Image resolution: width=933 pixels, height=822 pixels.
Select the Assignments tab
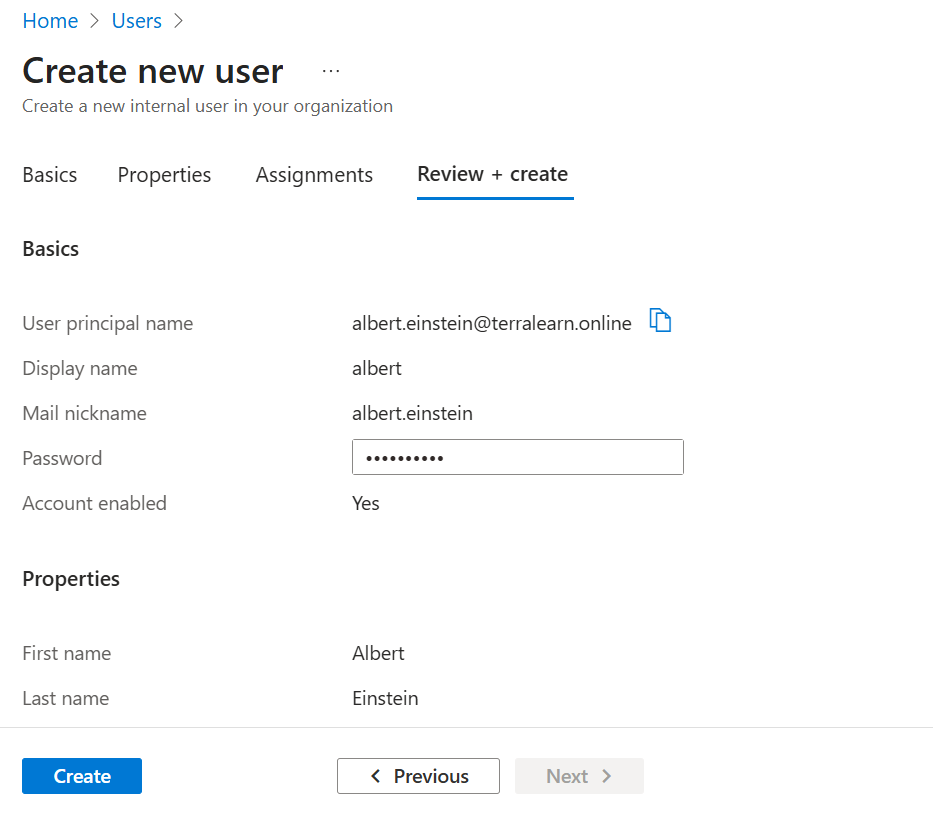pos(314,175)
